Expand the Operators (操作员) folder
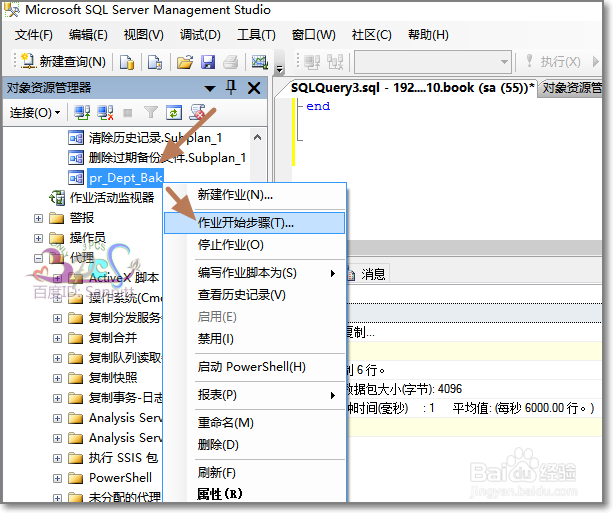 38,238
